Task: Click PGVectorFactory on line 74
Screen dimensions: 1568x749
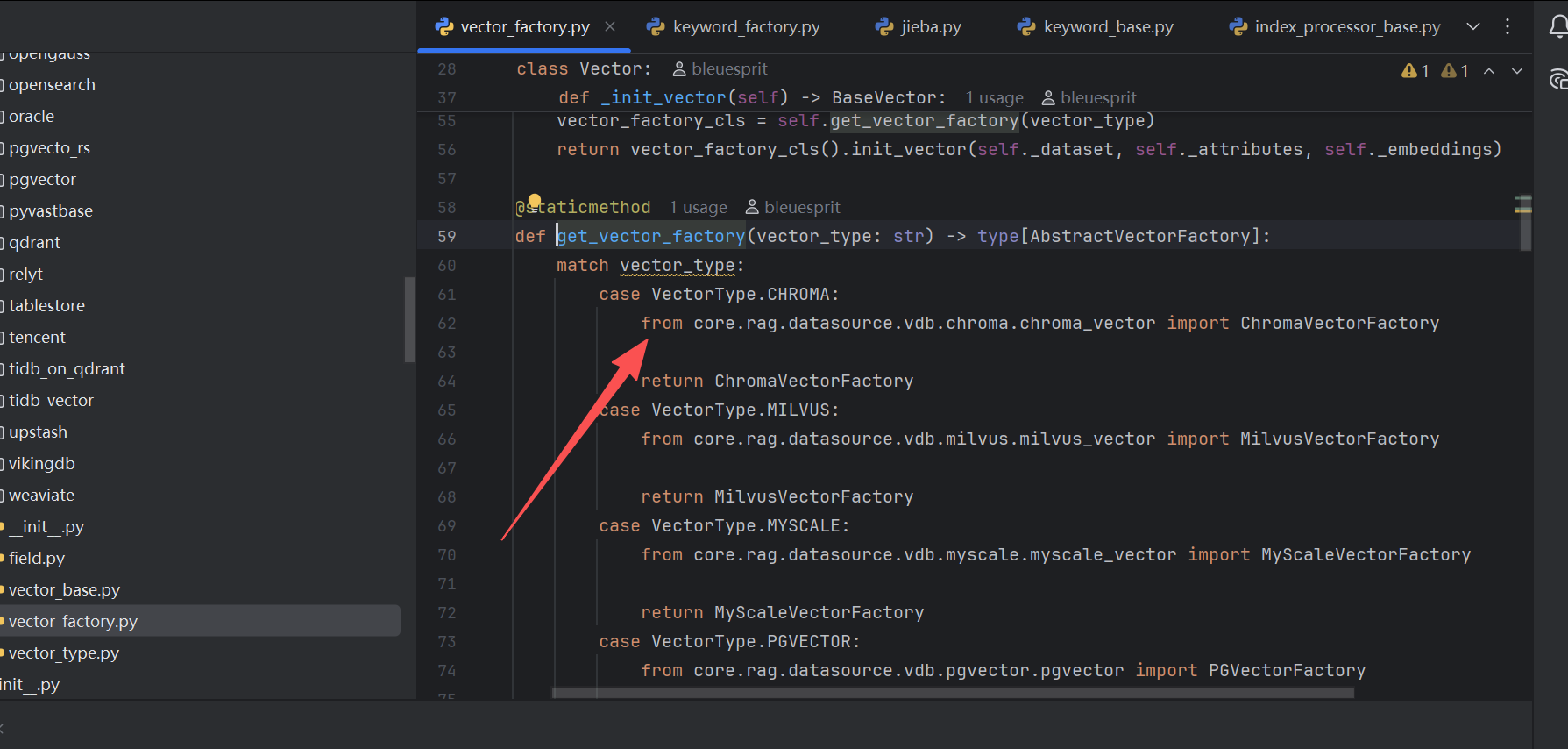Action: pos(1287,671)
